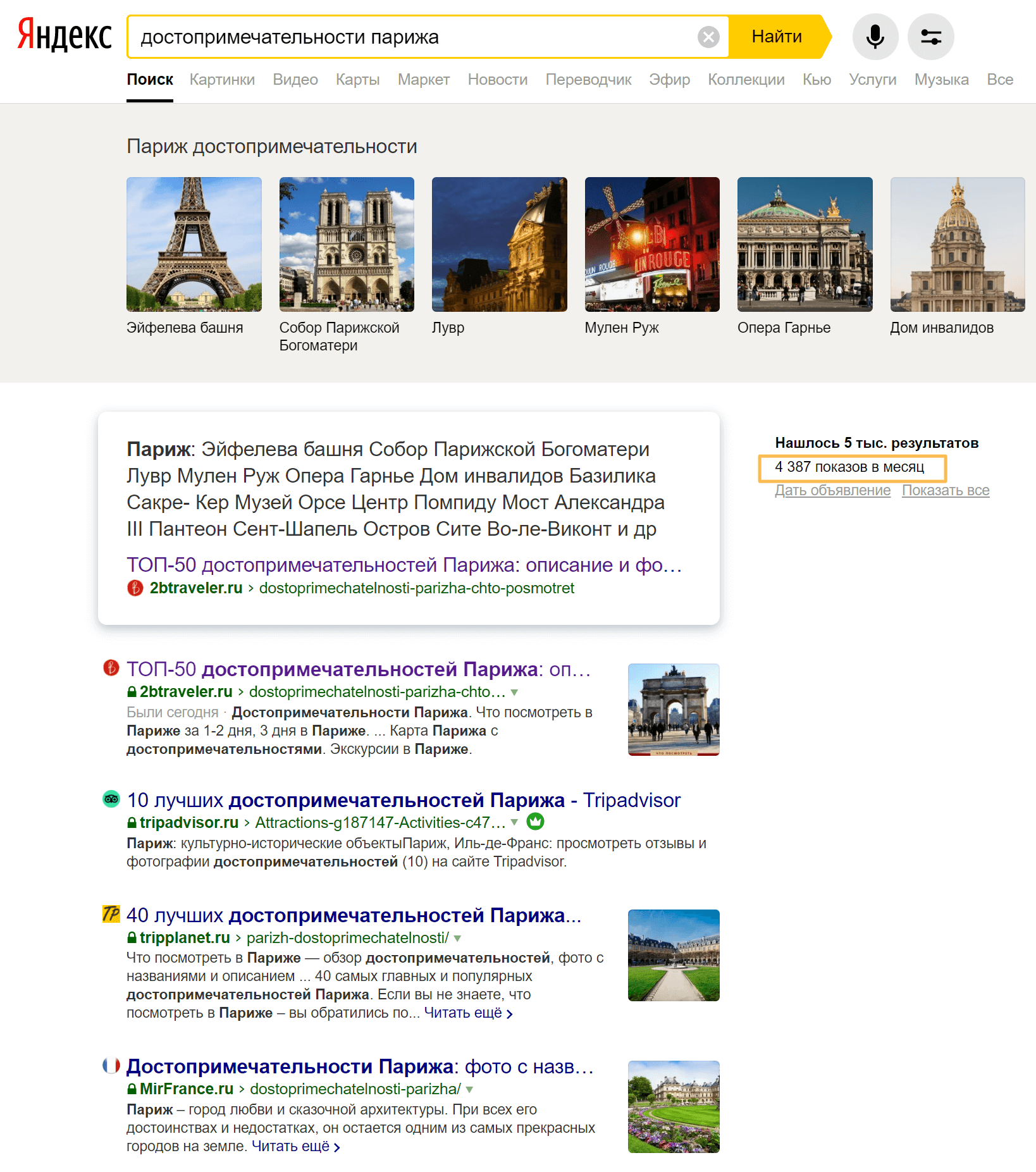
Task: Click the lock icon before tripplanet.ru
Action: click(132, 938)
